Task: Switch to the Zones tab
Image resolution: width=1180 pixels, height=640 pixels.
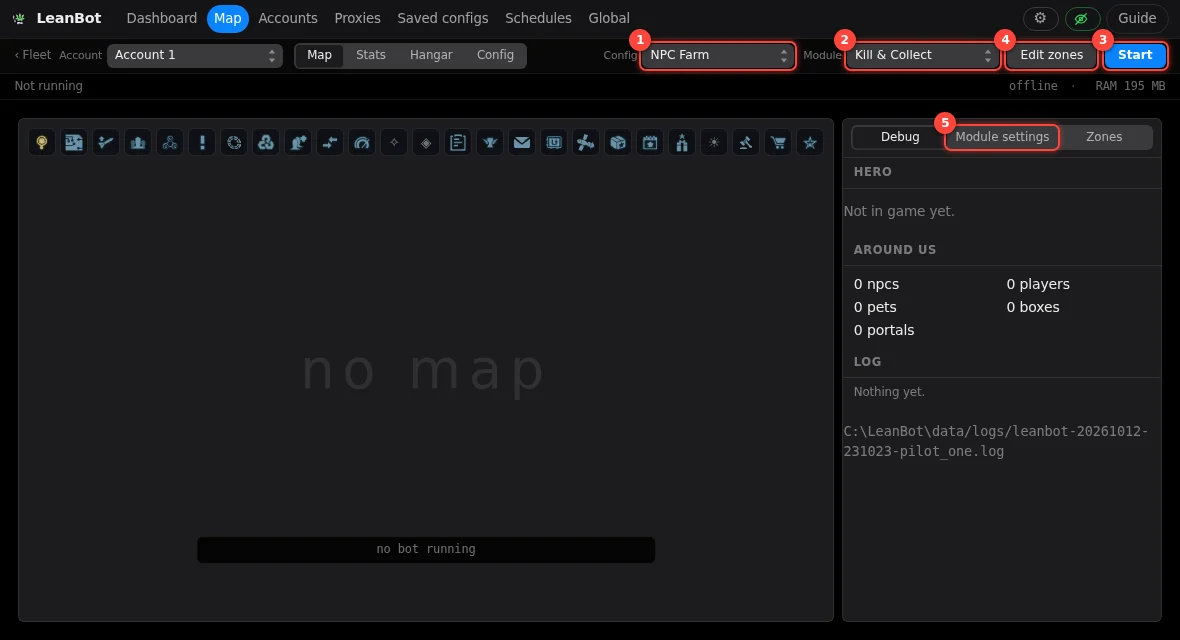Action: (1103, 137)
